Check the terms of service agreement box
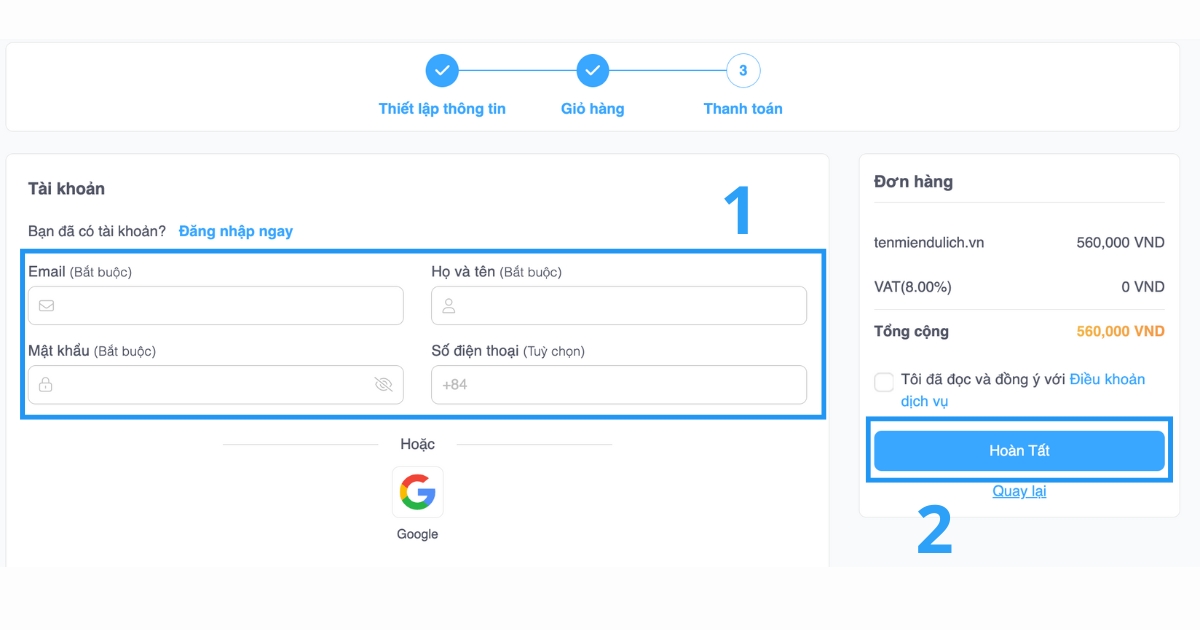 [x=884, y=382]
